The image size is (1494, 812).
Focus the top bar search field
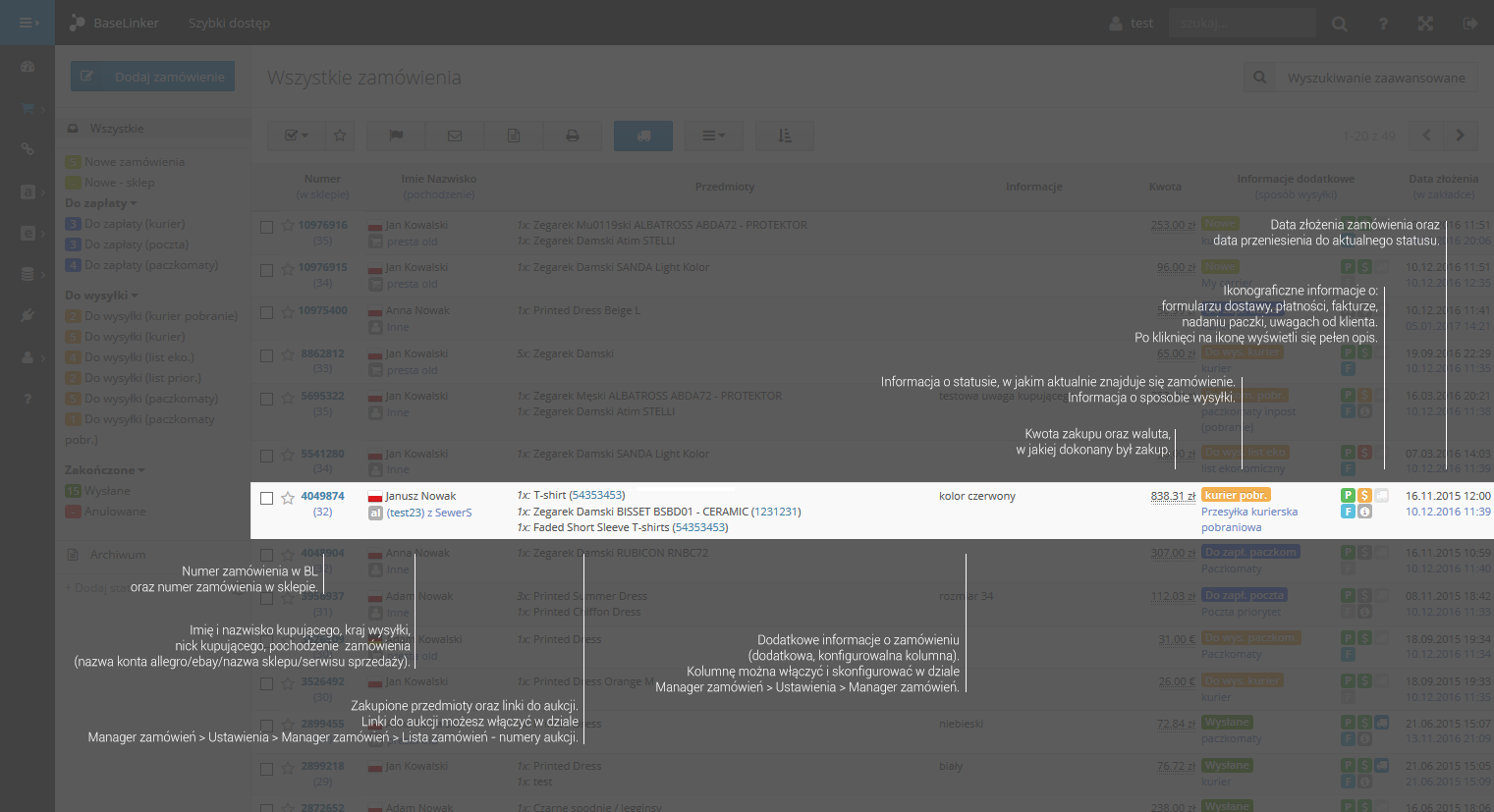1243,23
